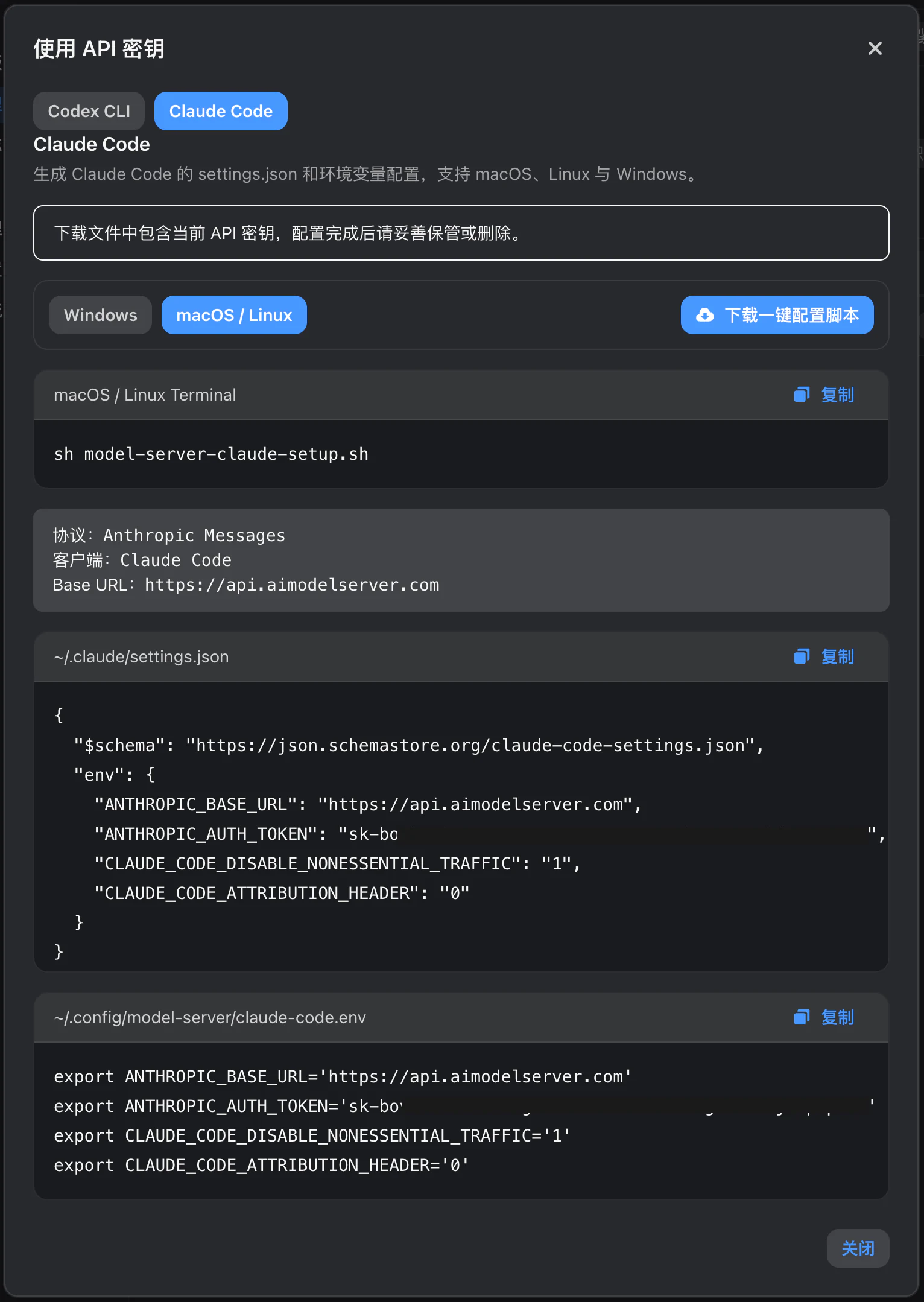Select the Claude Code tab

[221, 111]
